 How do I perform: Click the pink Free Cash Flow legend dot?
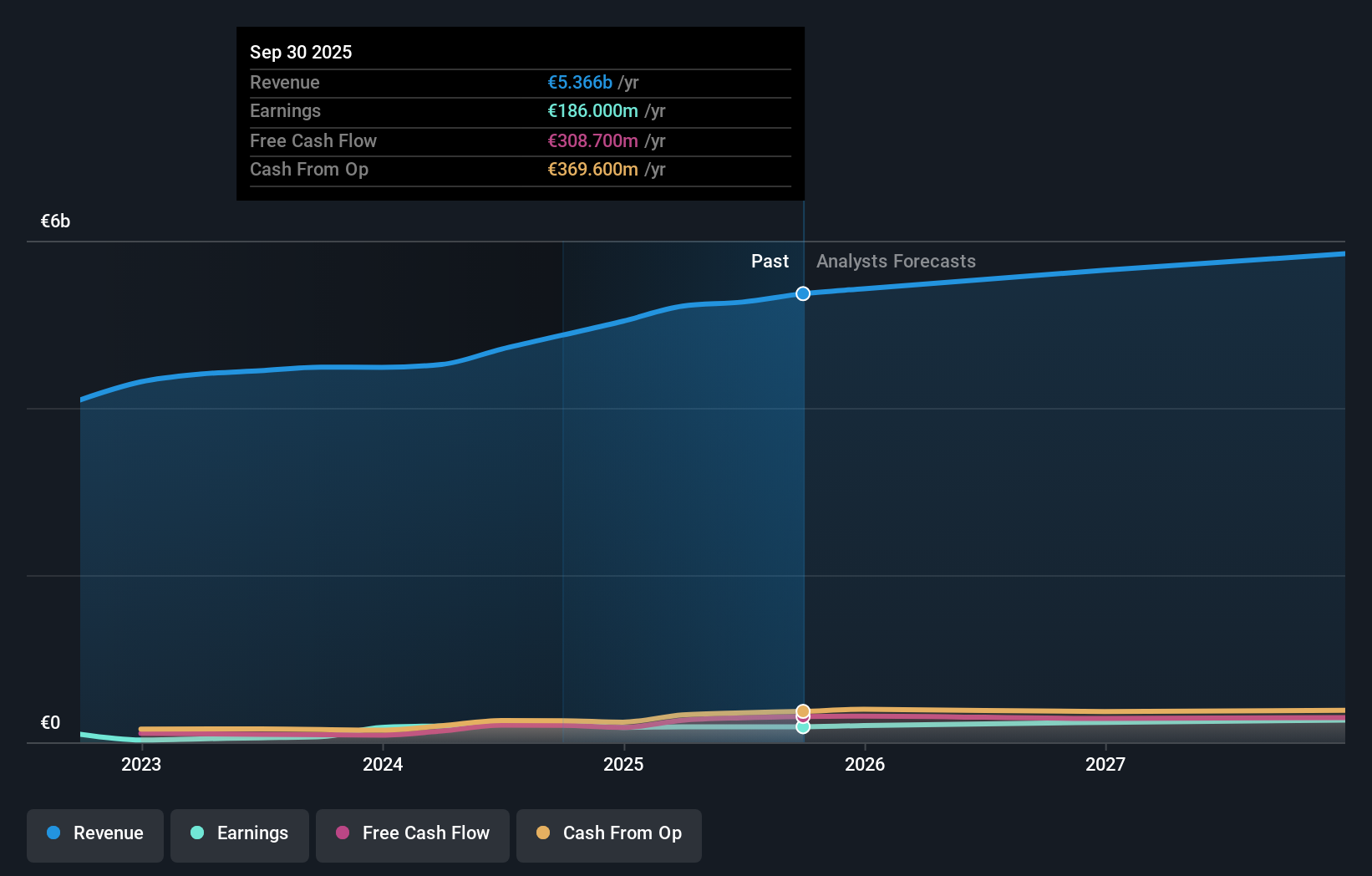point(343,833)
